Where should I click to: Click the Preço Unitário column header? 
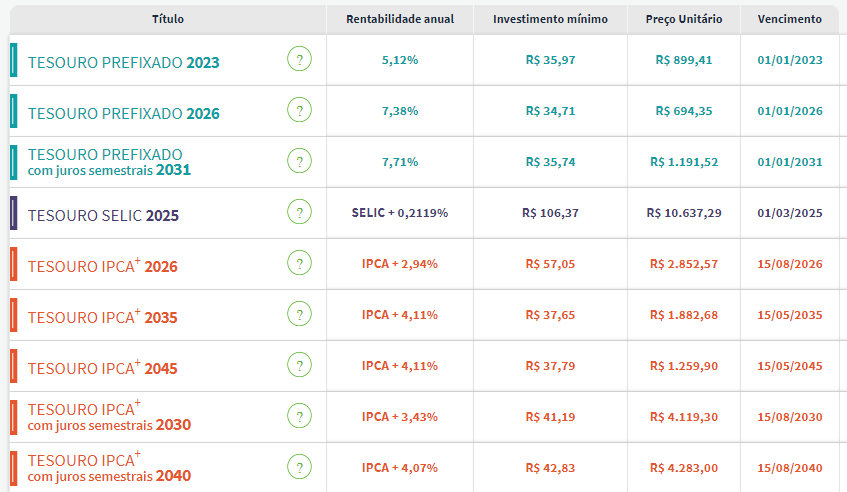click(684, 19)
